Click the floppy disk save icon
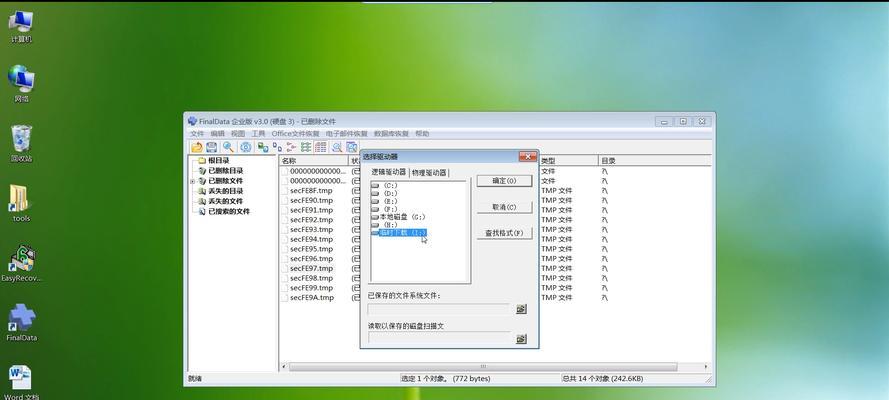Viewport: 889px width, 400px height. (x=211, y=147)
